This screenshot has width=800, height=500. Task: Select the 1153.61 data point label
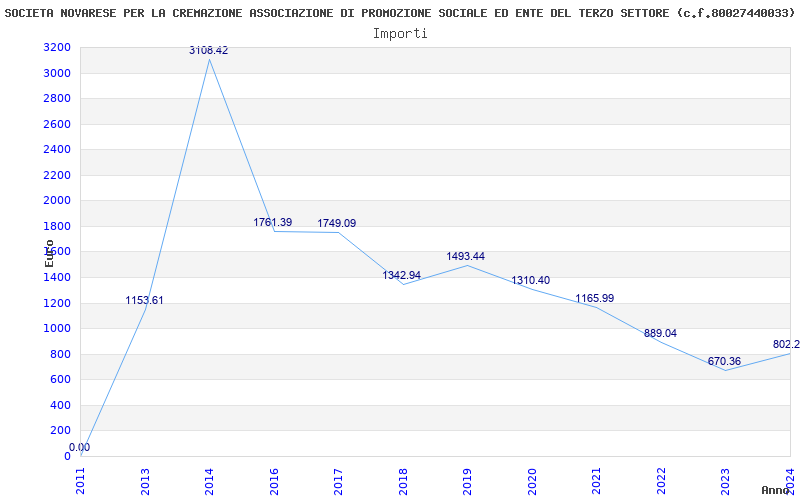[144, 301]
